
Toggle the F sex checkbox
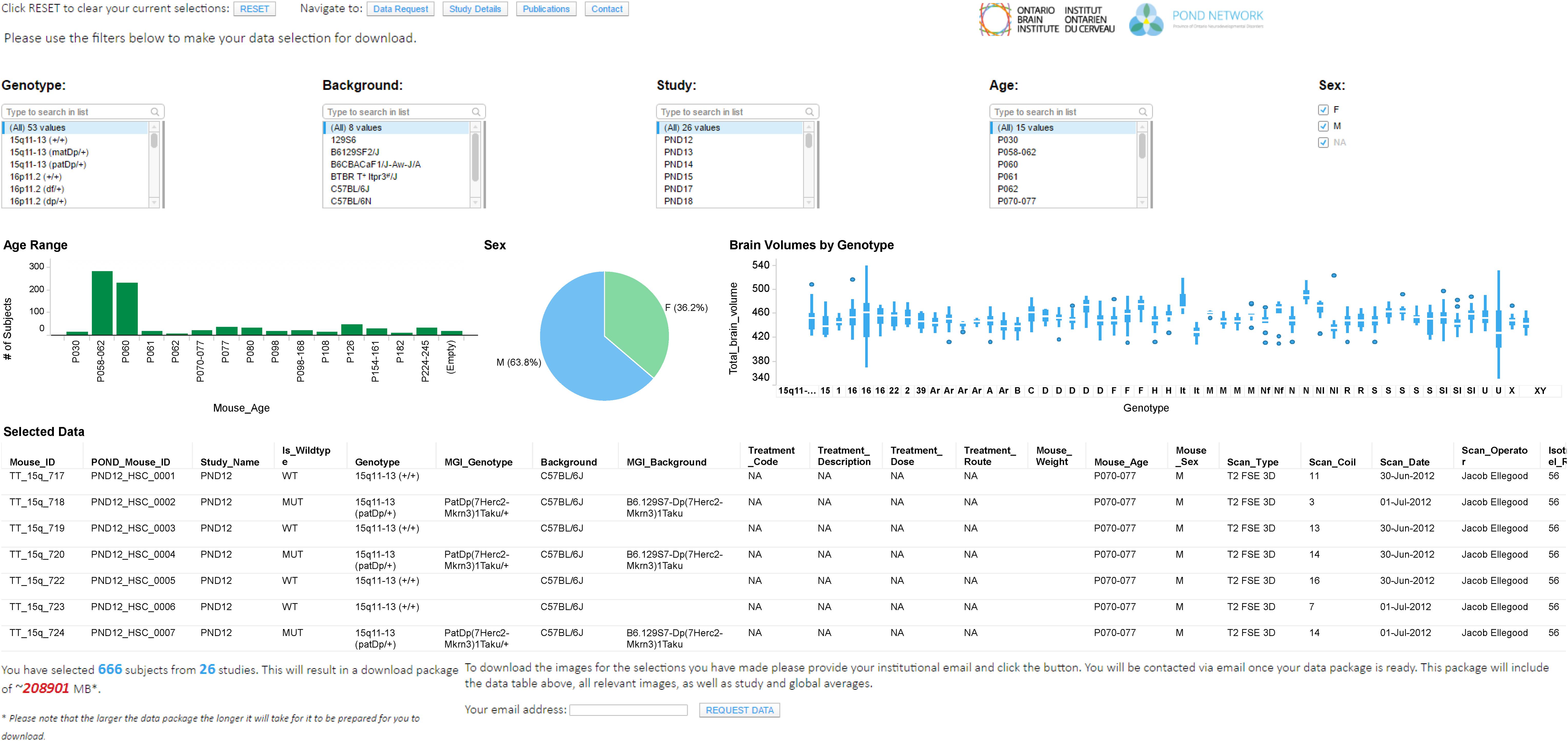tap(1323, 110)
